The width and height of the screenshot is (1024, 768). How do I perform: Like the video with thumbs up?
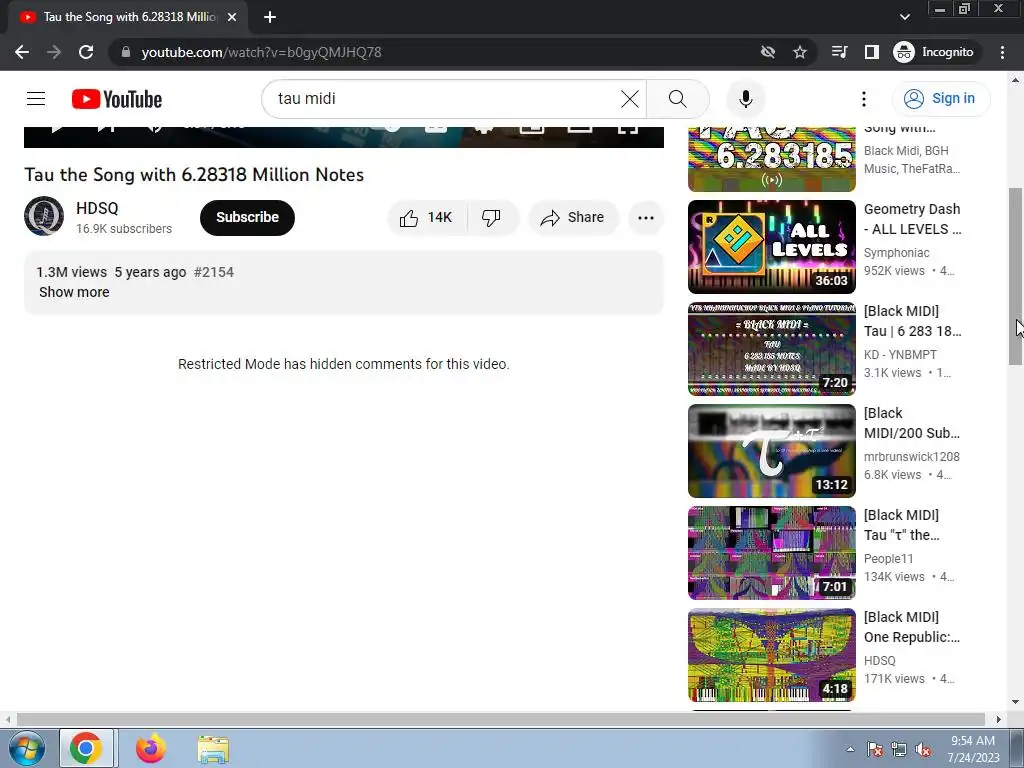[427, 217]
